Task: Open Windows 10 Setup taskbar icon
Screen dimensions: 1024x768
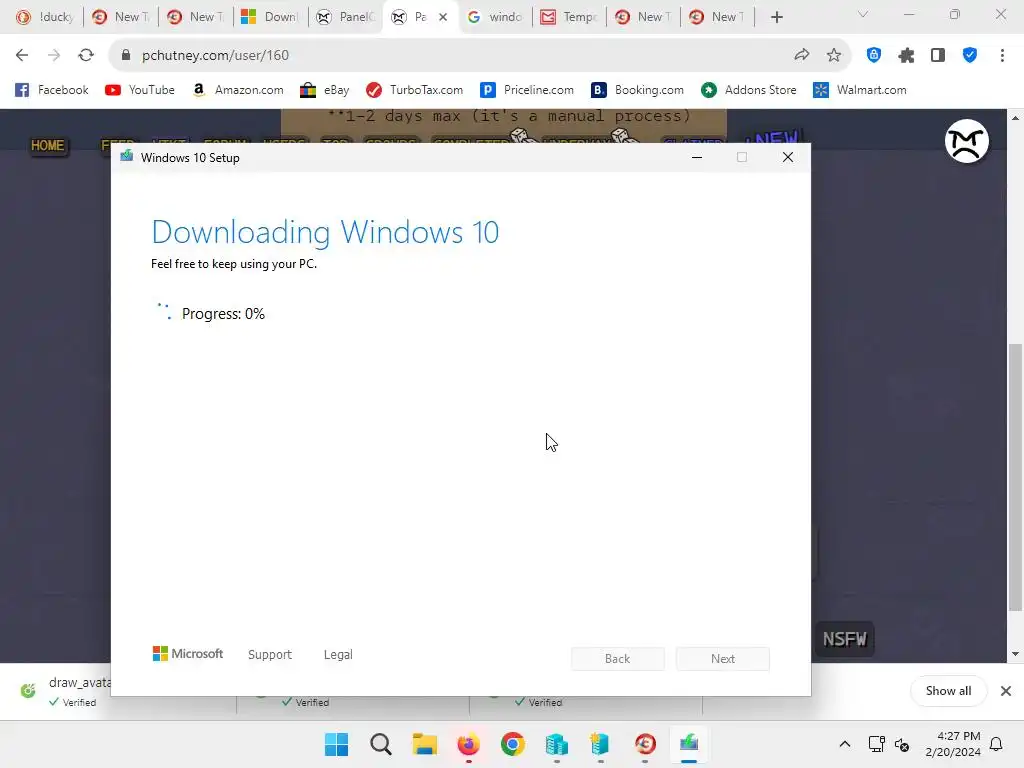Action: pos(689,744)
